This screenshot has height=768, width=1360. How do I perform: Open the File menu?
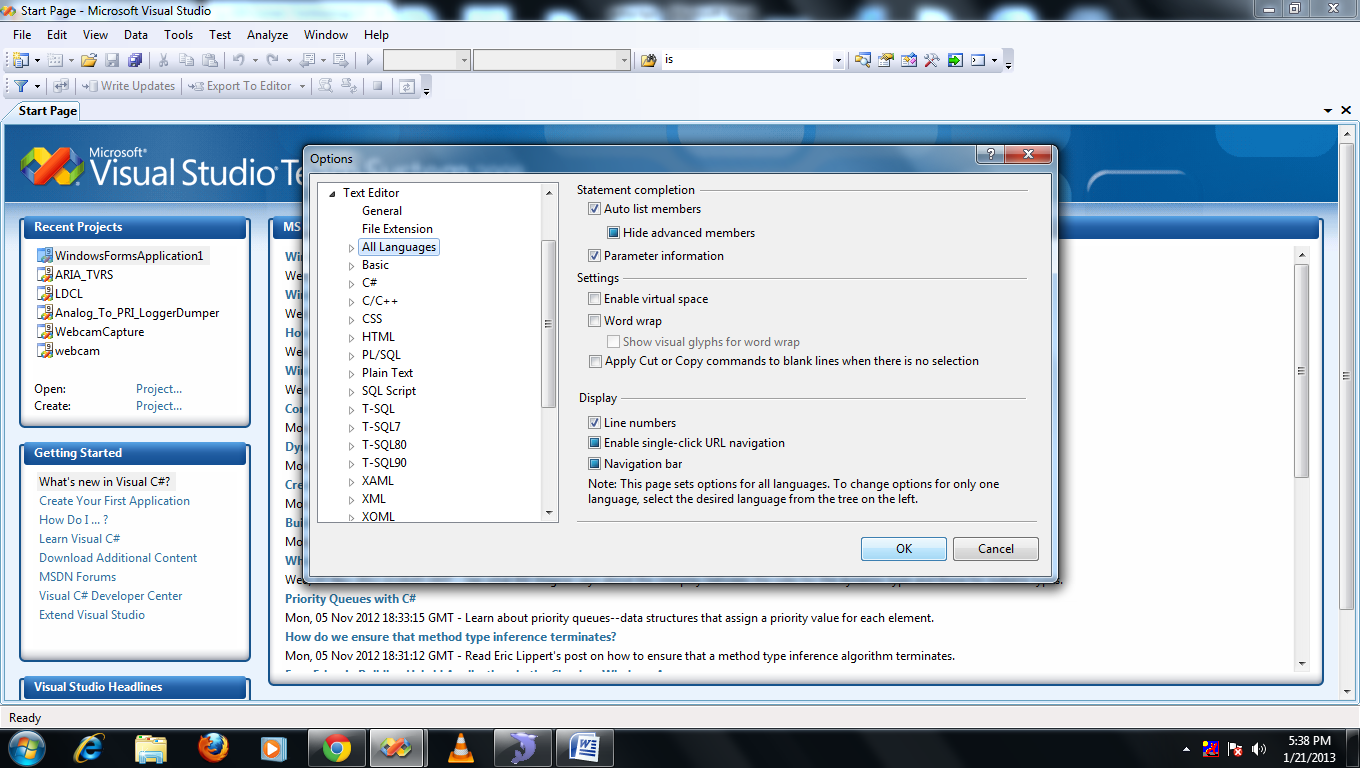click(22, 34)
